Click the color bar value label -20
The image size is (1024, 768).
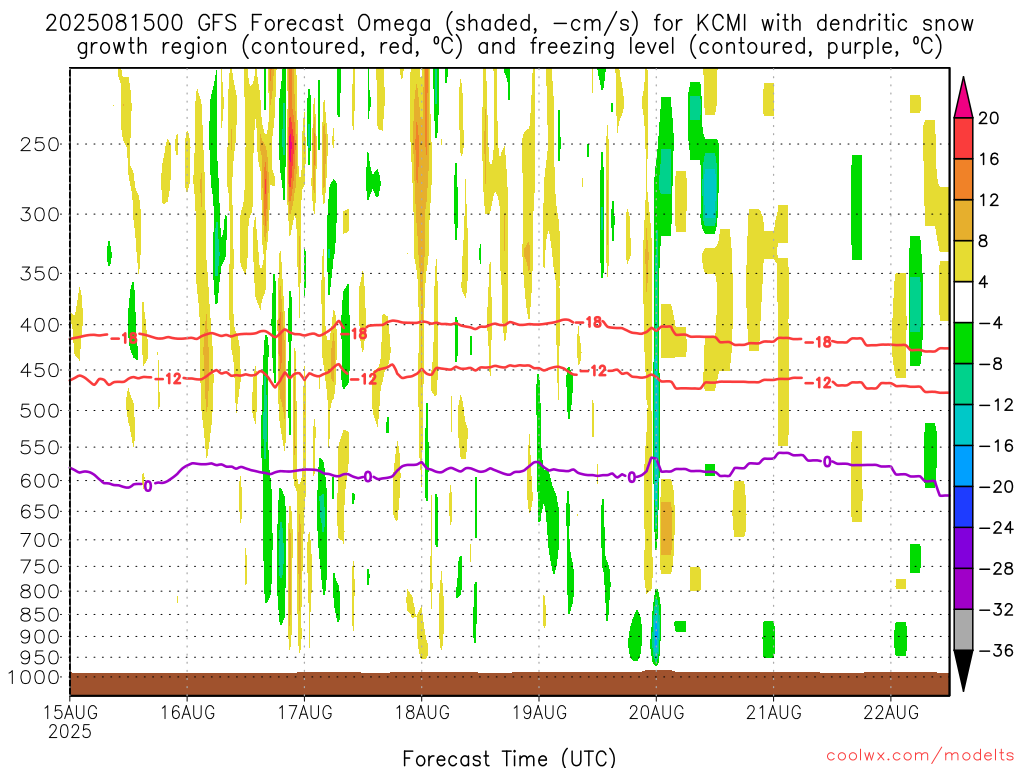pos(996,487)
